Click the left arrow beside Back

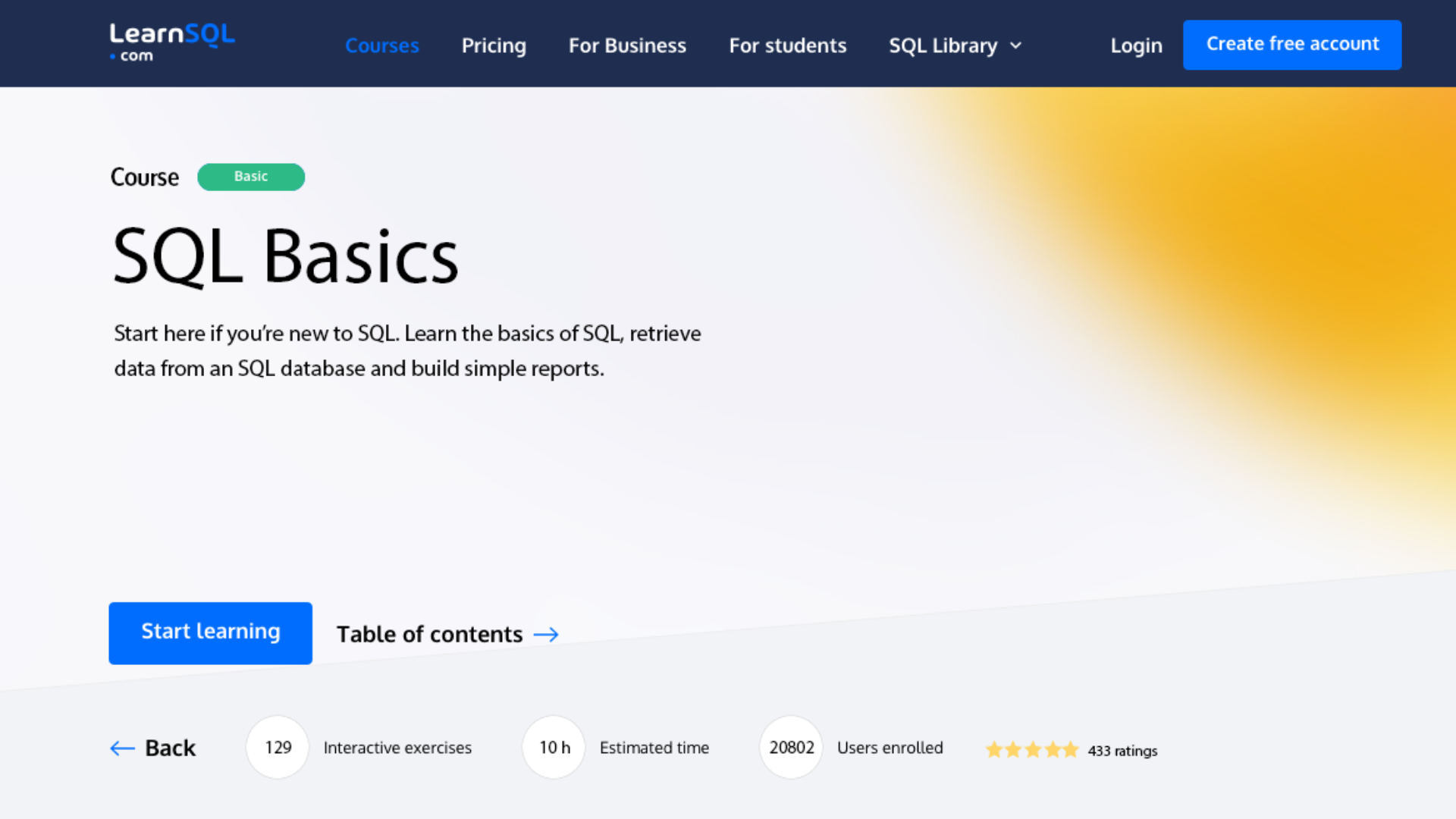[x=122, y=748]
